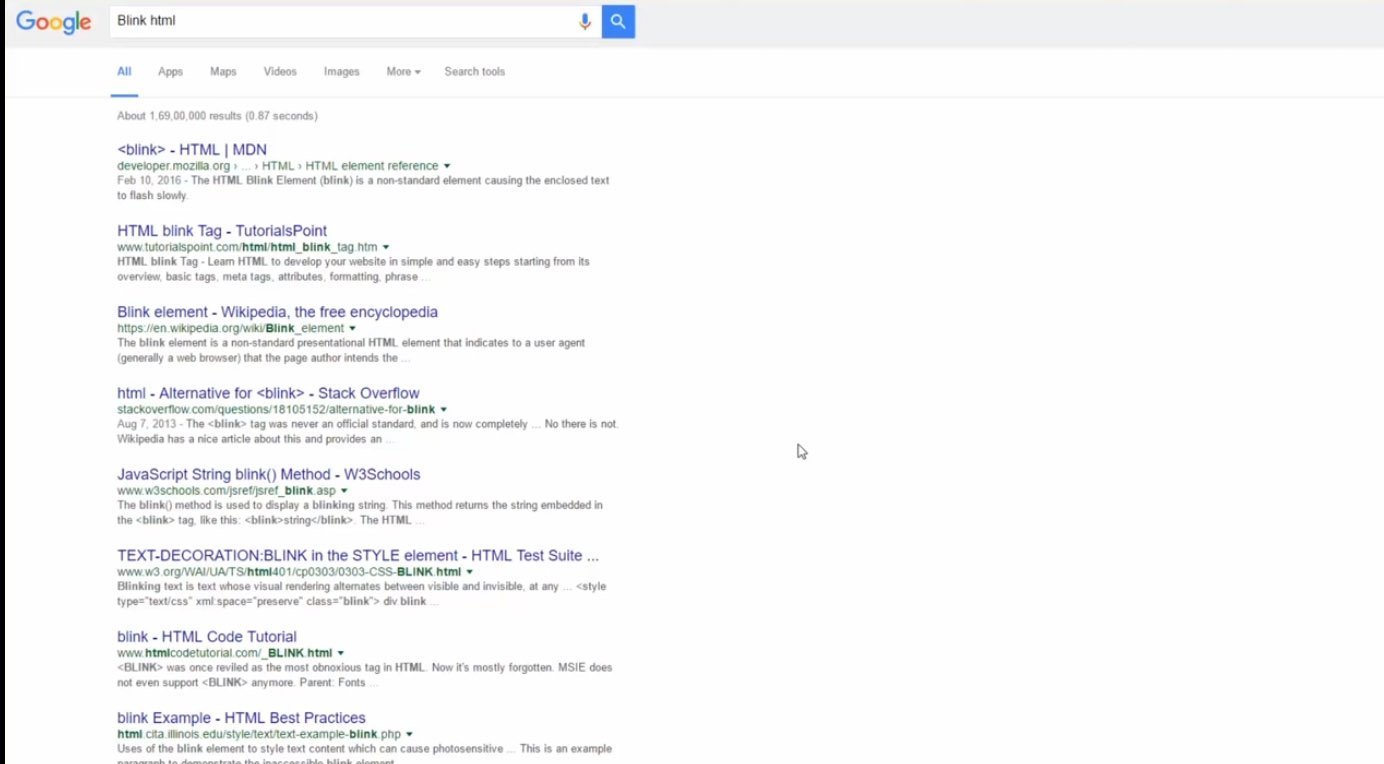Image resolution: width=1384 pixels, height=764 pixels.
Task: Expand dropdown arrow beside htmlcodetutorial.com URL
Action: (x=340, y=653)
